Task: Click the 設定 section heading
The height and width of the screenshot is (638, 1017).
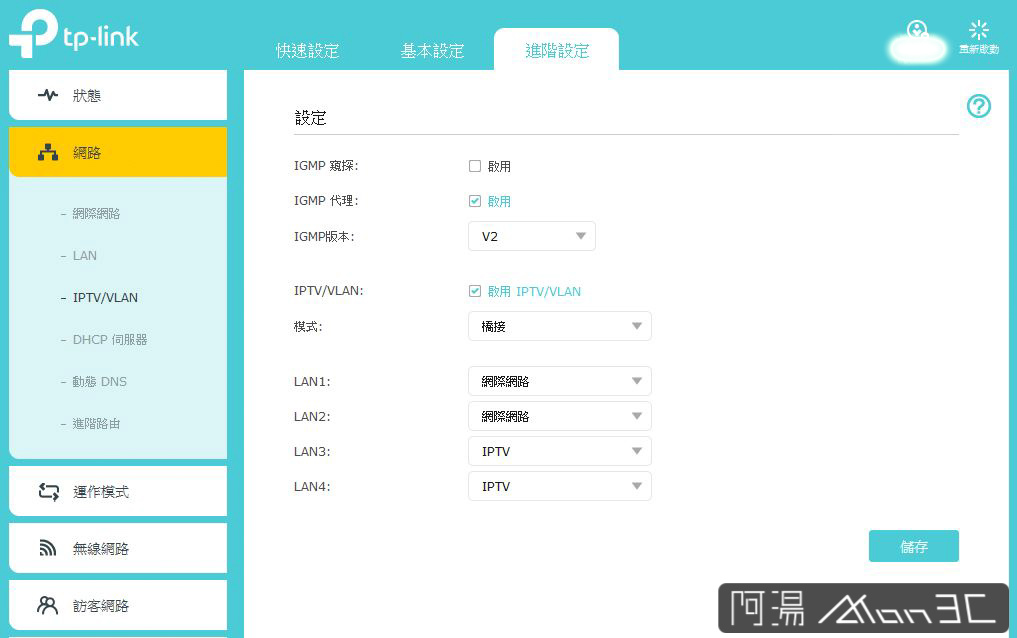Action: [x=310, y=118]
